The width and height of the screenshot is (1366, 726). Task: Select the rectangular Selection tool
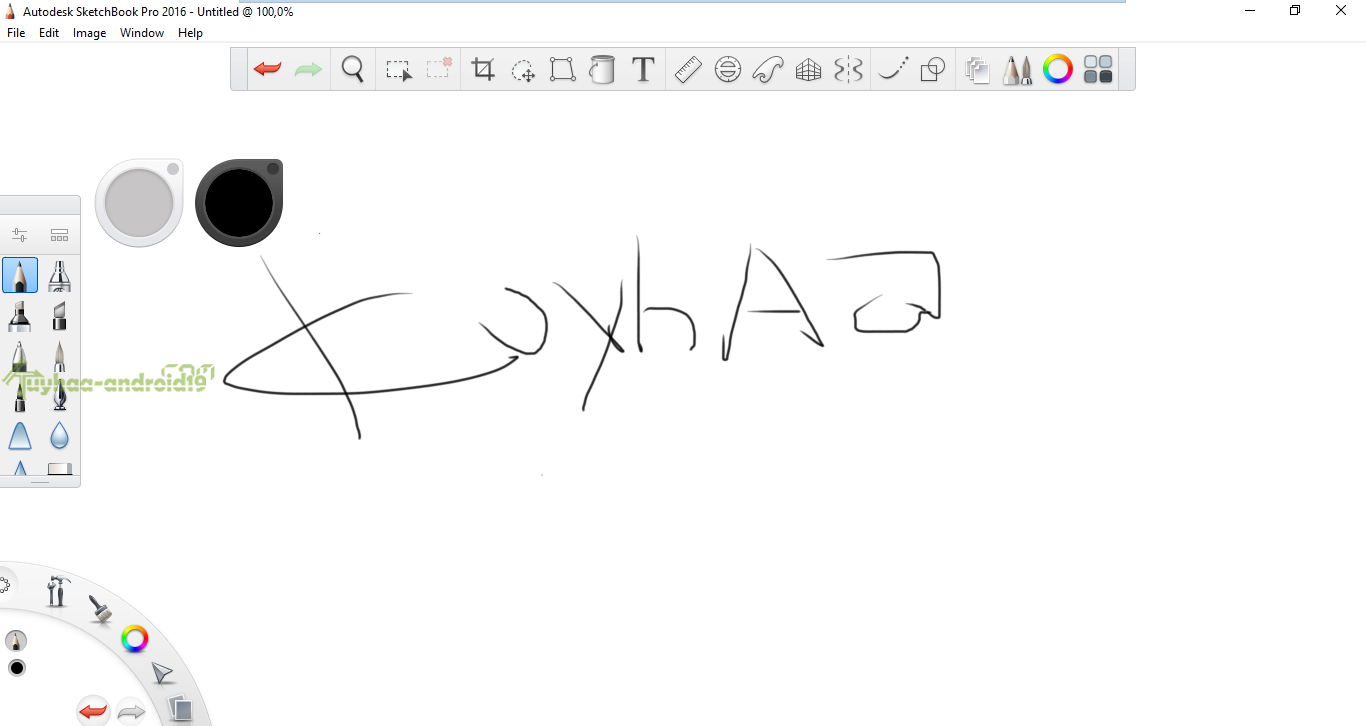(x=399, y=70)
